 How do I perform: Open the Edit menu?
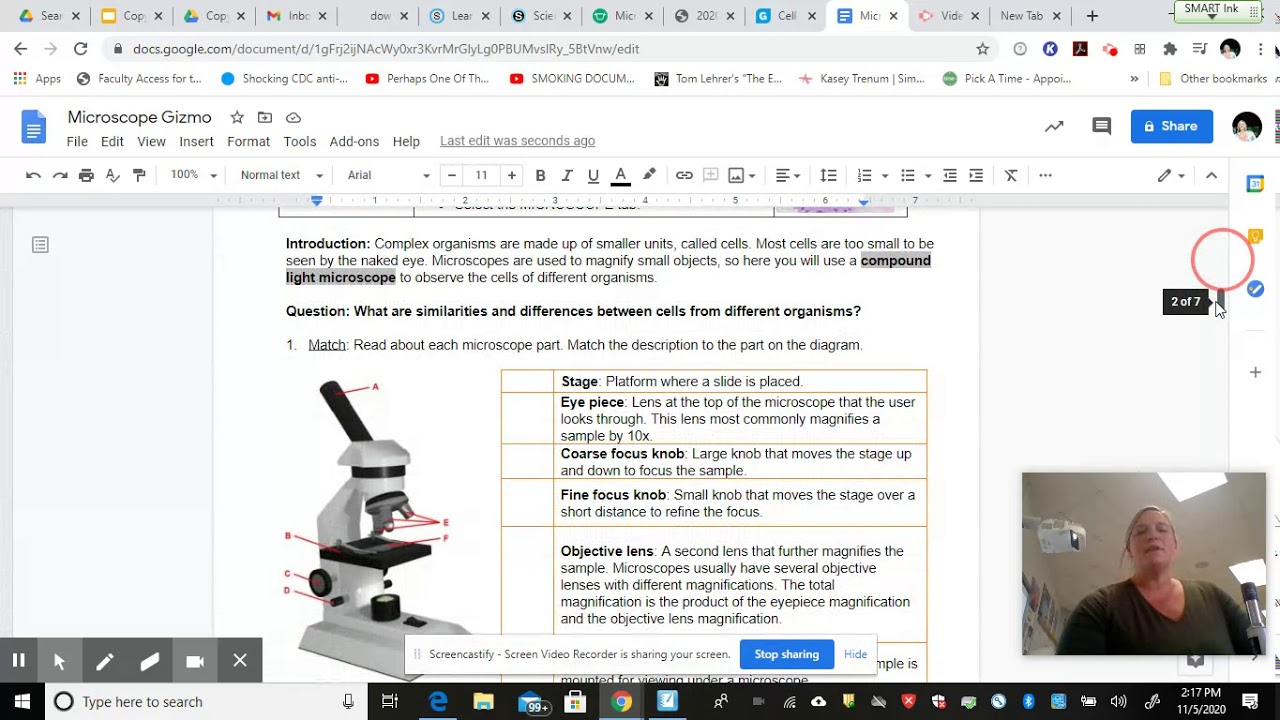(x=112, y=141)
